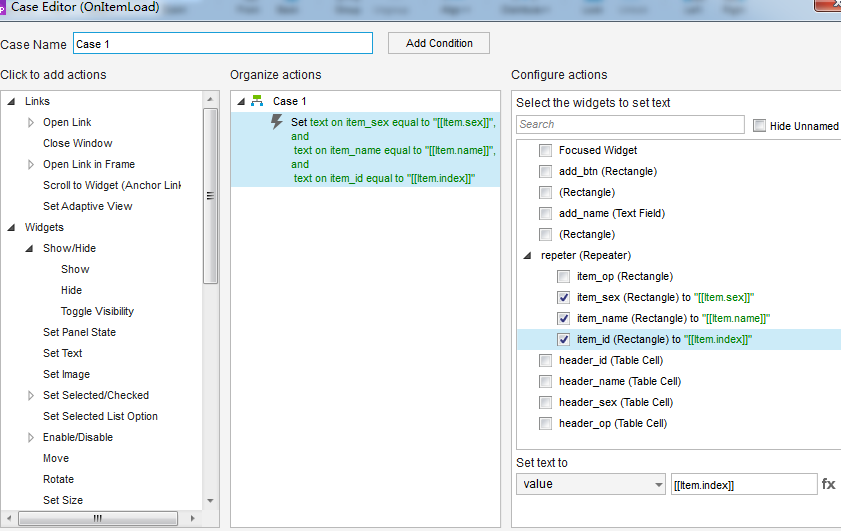Click the actions list scroll down arrow
The image size is (841, 531).
point(210,500)
